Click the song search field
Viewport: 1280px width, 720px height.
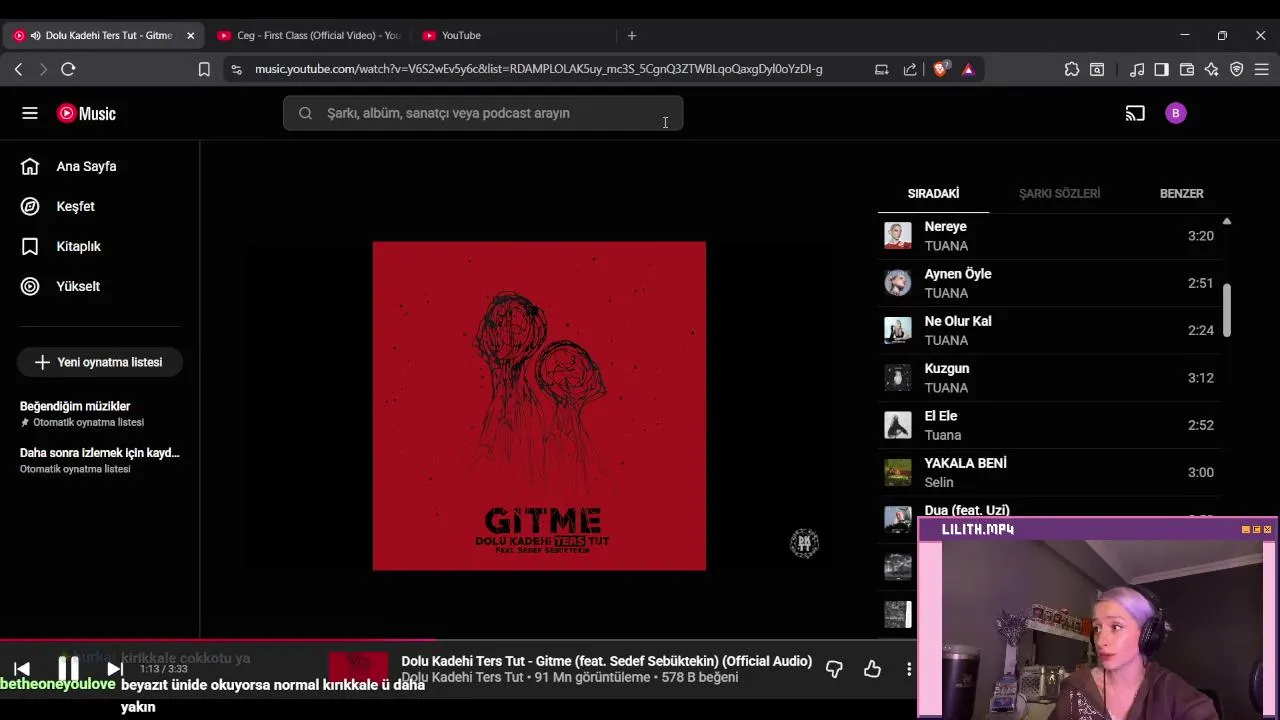(x=483, y=113)
